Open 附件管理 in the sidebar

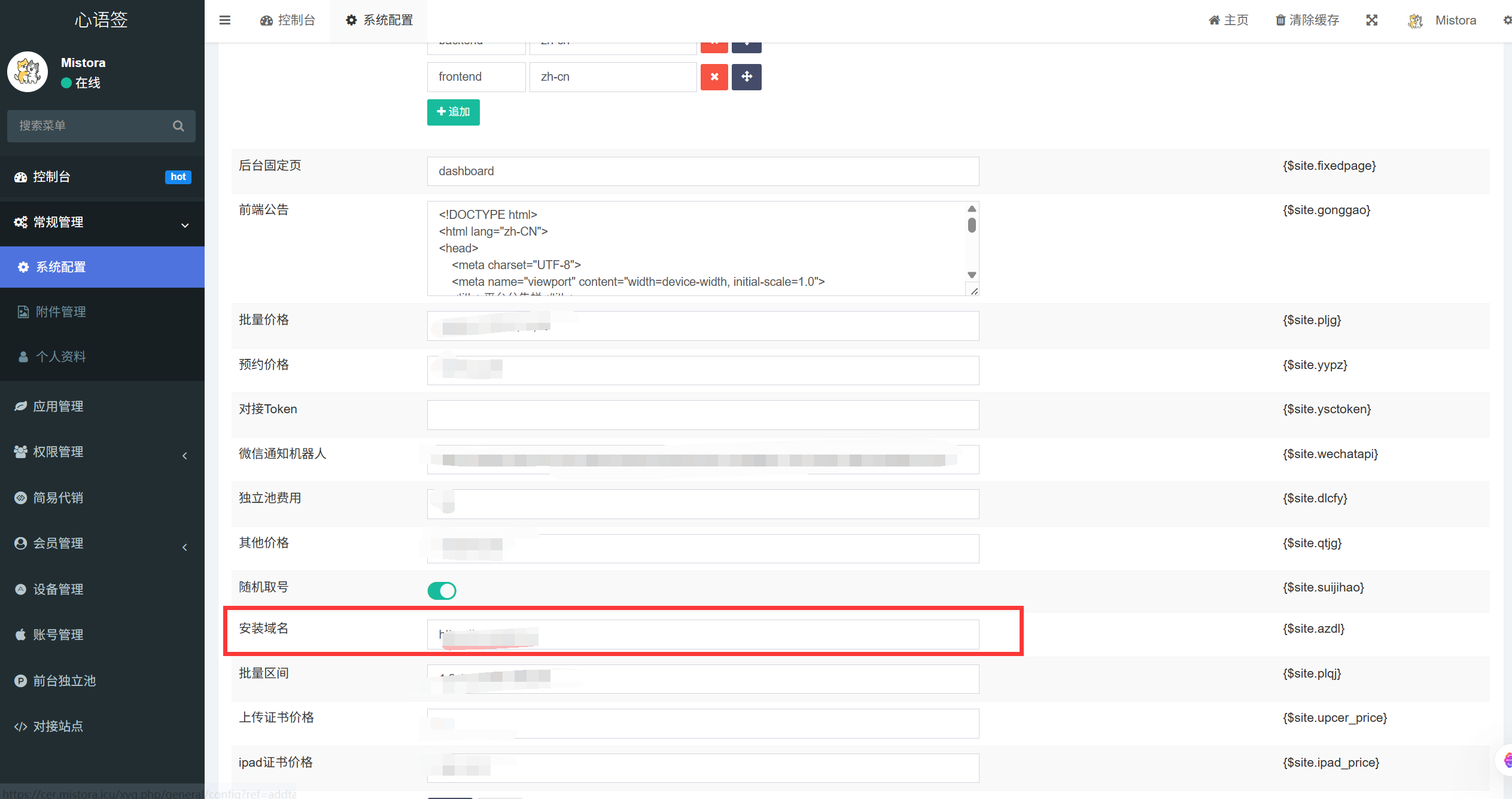coord(61,312)
